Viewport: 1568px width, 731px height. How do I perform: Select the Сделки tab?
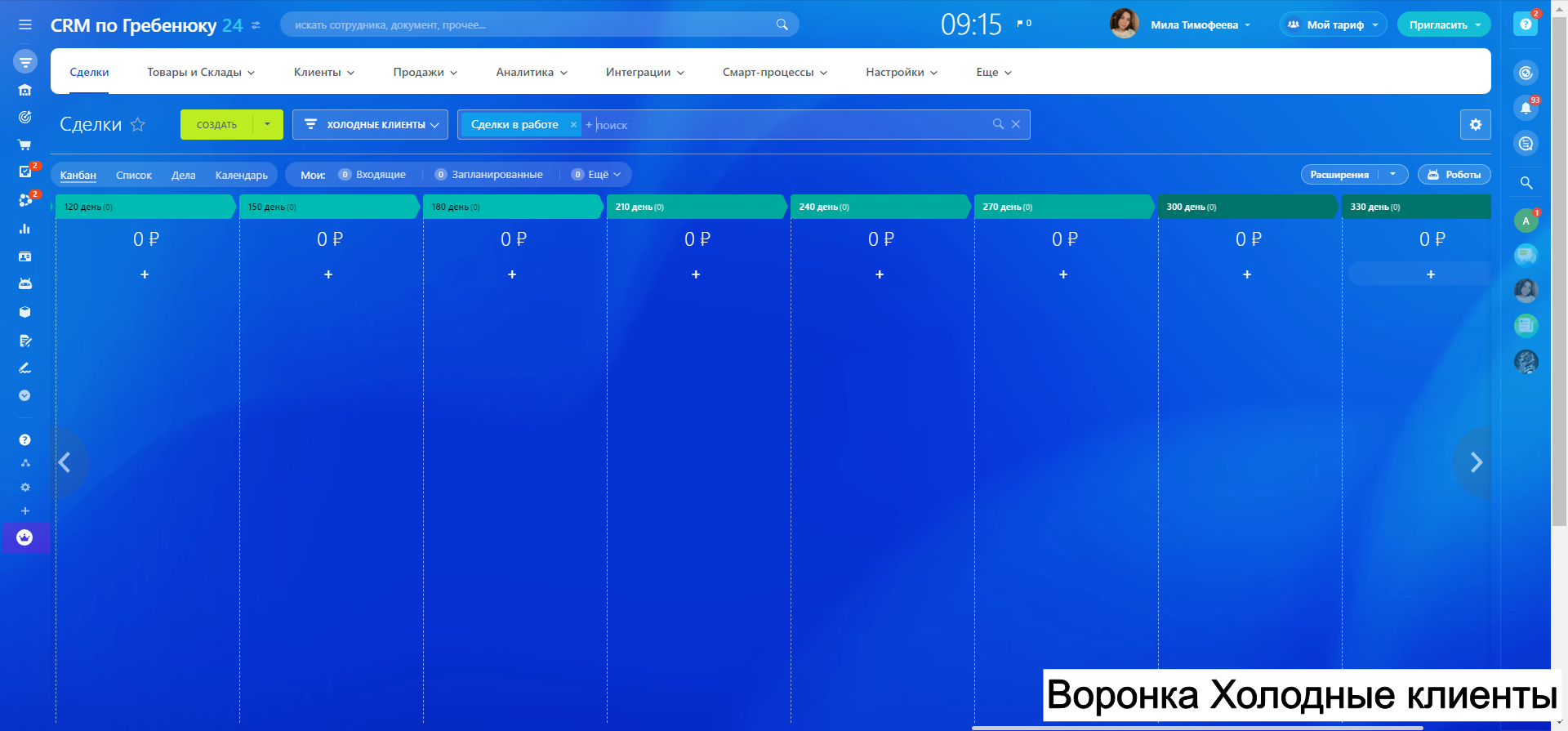click(89, 72)
